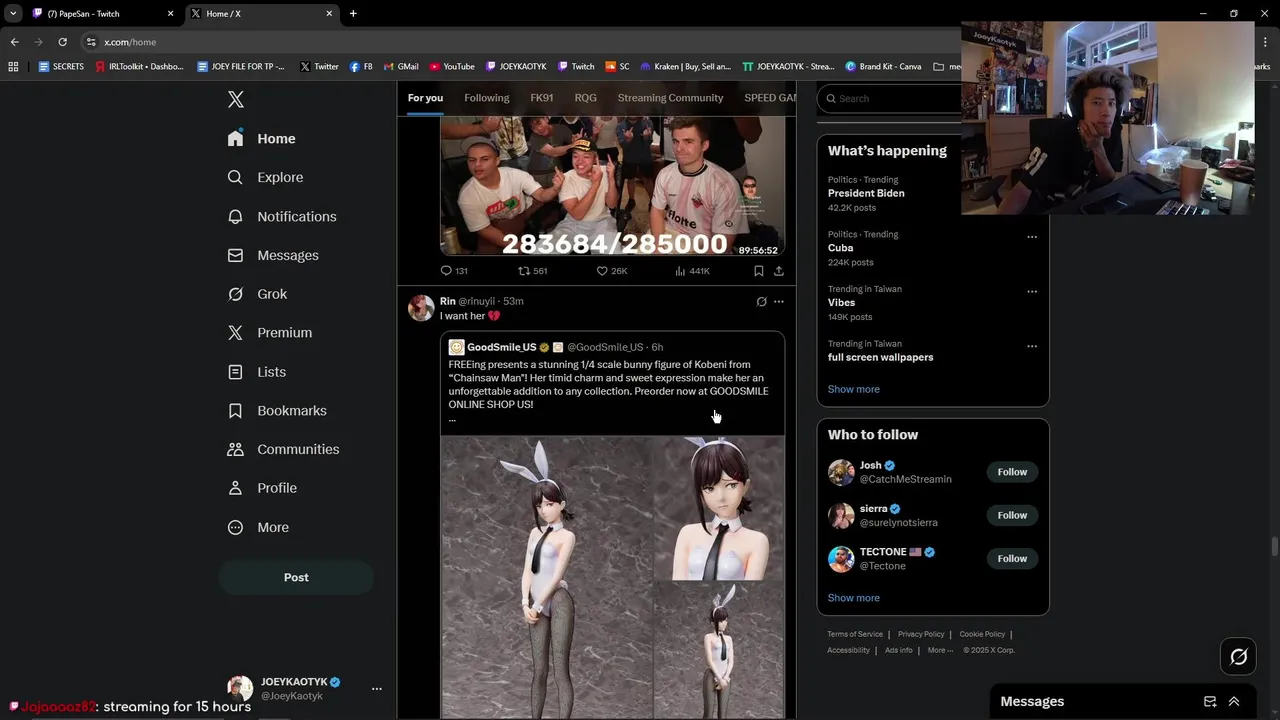Open Grok from sidebar
Viewport: 1280px width, 720px height.
(257, 294)
